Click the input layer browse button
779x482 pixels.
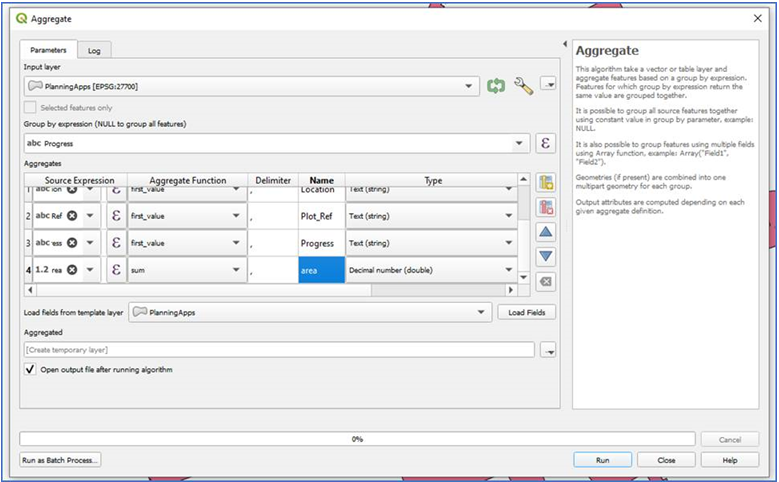coord(548,84)
